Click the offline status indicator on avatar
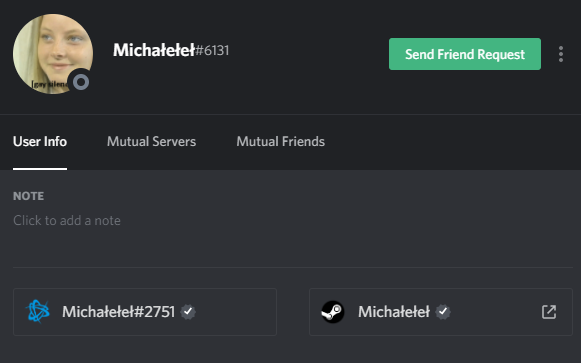 (x=81, y=82)
